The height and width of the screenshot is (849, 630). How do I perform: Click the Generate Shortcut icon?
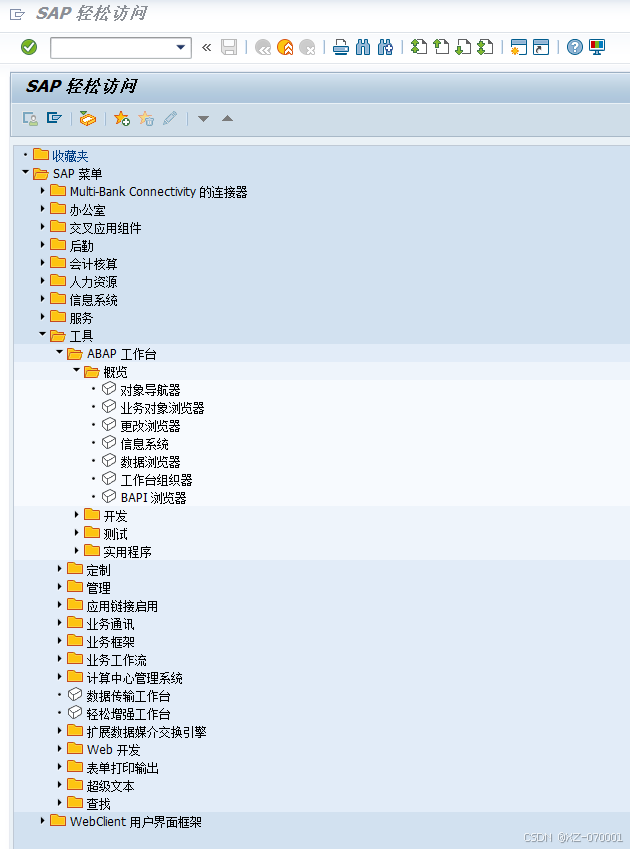tap(541, 48)
